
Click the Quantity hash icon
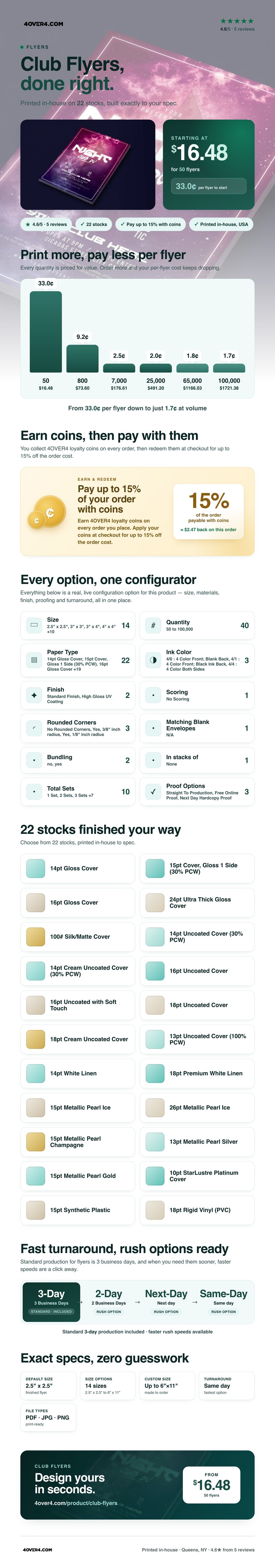click(153, 625)
